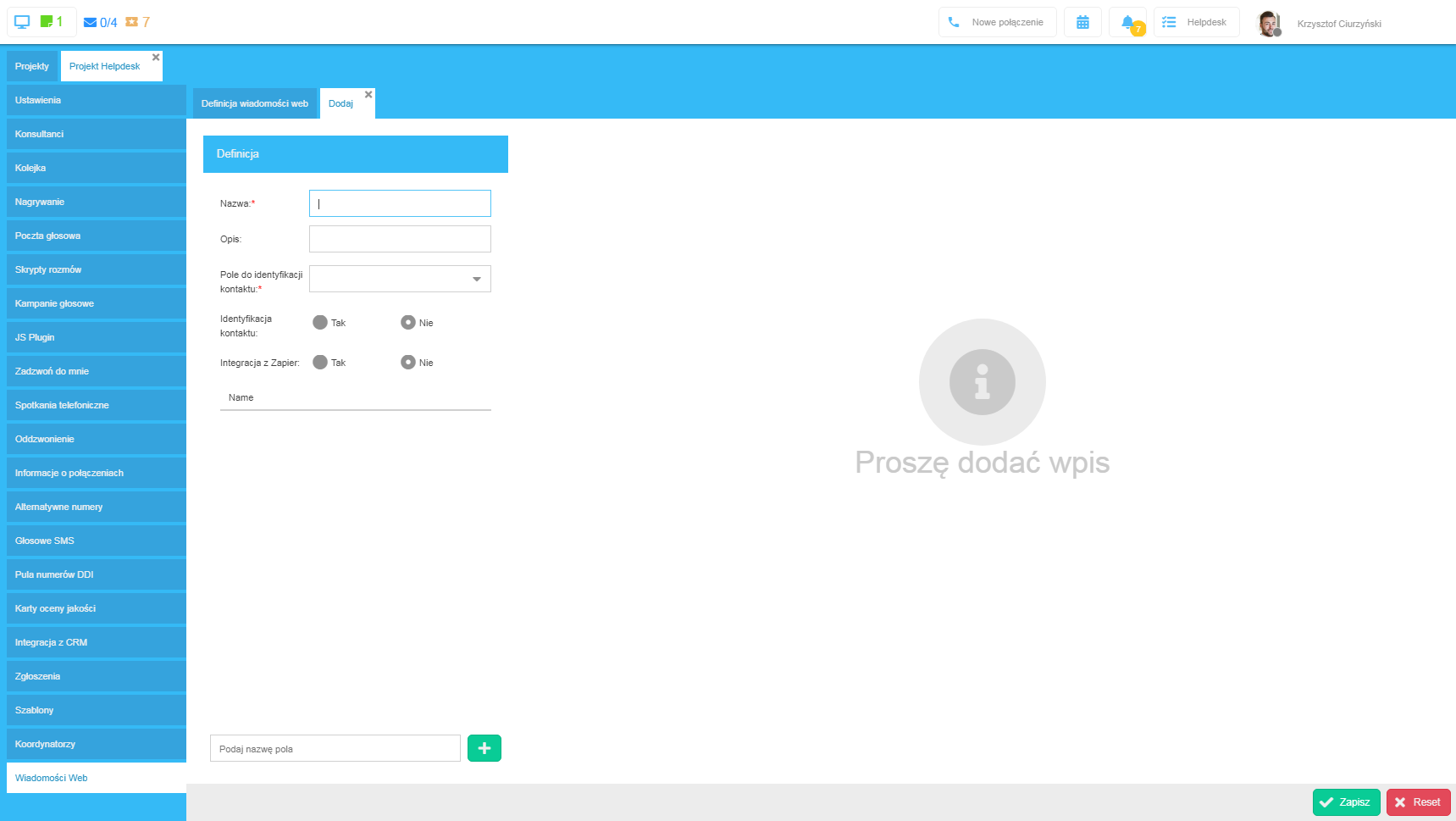Click the Name column header
Viewport: 1456px width, 821px height.
click(x=356, y=397)
